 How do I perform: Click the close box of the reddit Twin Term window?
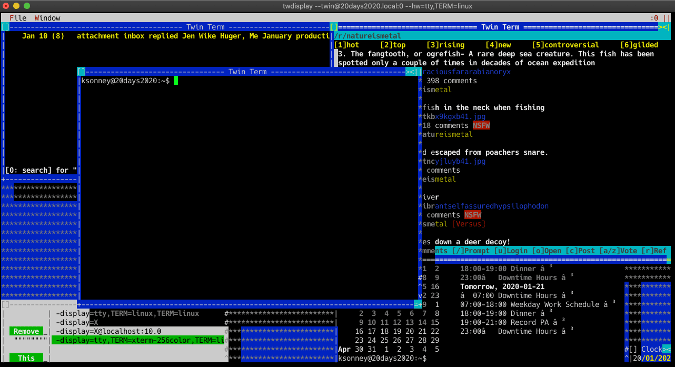click(334, 27)
